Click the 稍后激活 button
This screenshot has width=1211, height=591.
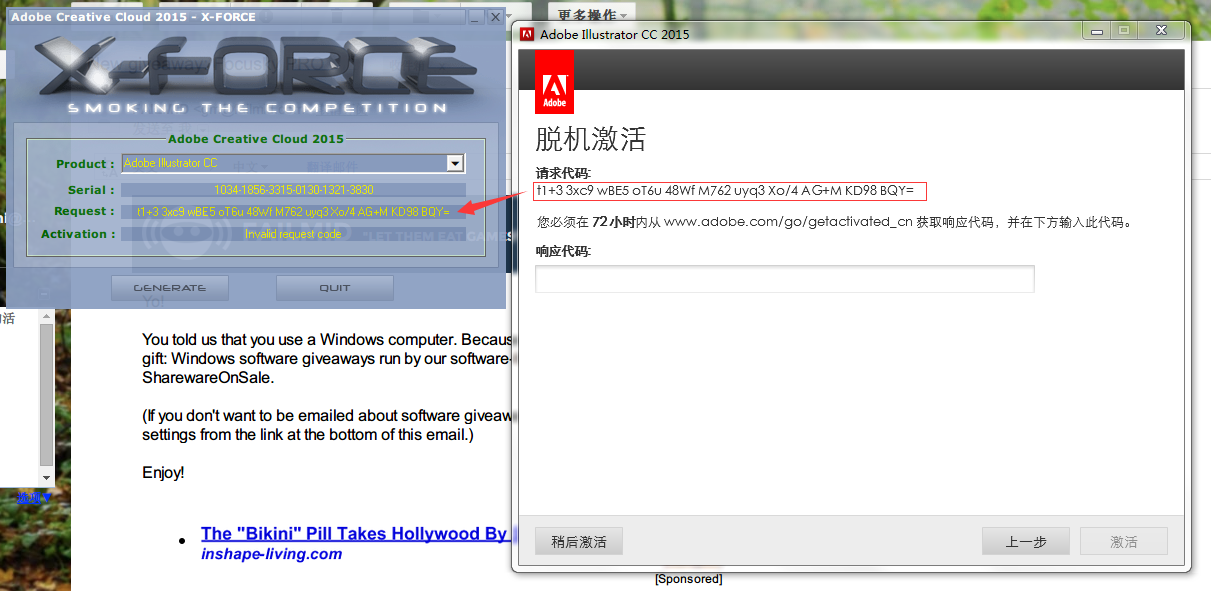(579, 542)
